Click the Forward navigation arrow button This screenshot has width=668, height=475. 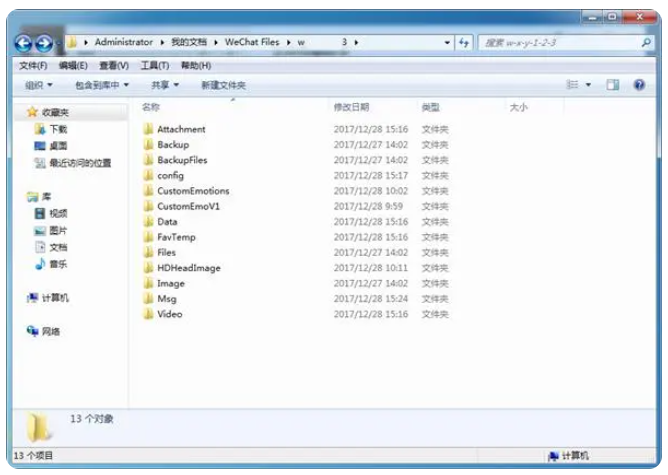click(44, 43)
